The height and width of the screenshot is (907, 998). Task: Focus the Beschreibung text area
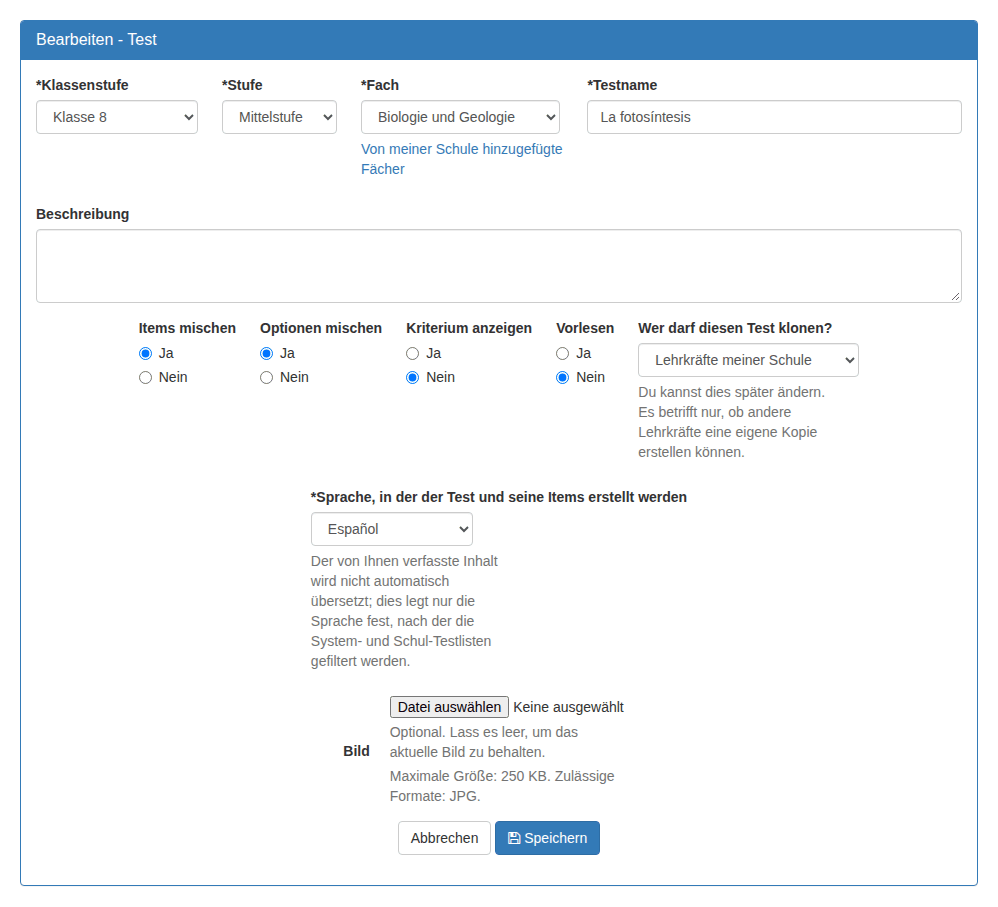coord(499,266)
